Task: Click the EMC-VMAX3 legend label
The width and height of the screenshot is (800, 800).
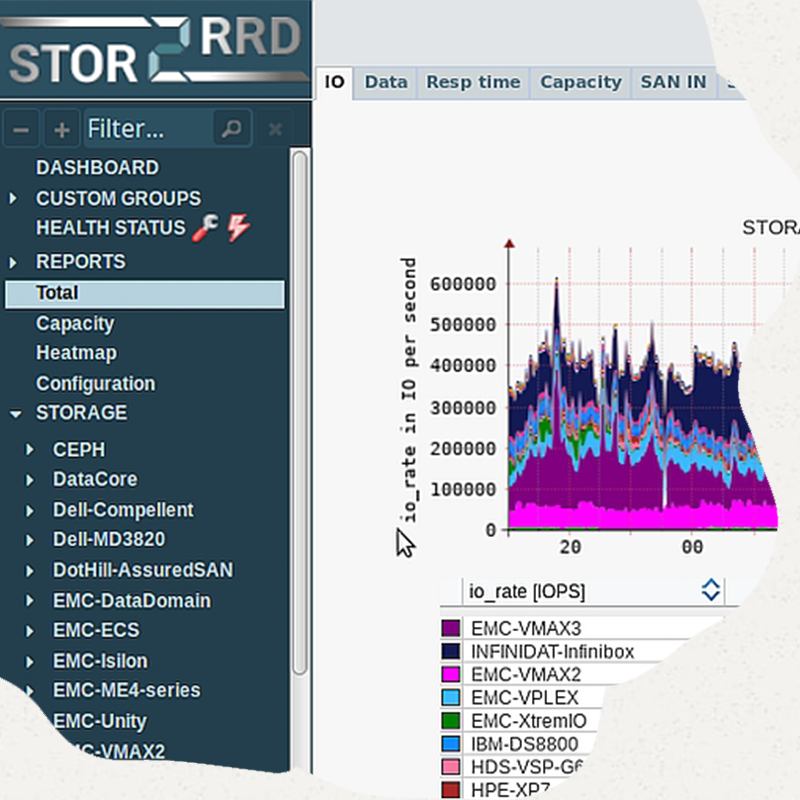Action: tap(526, 629)
